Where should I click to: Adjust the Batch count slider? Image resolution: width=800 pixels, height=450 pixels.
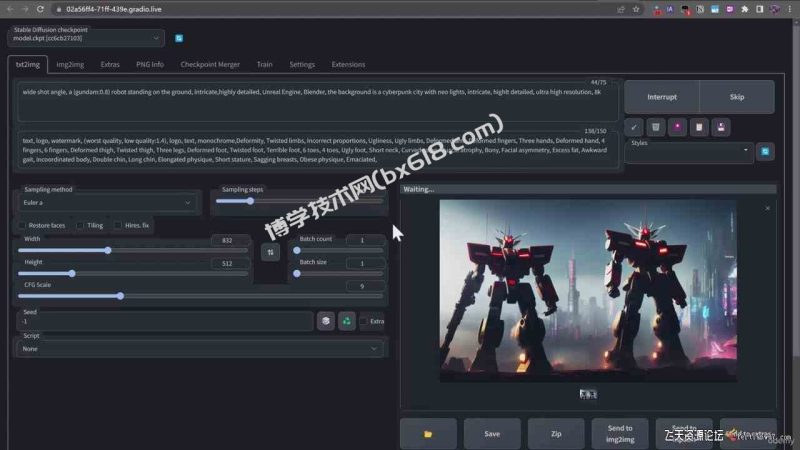pyautogui.click(x=338, y=251)
